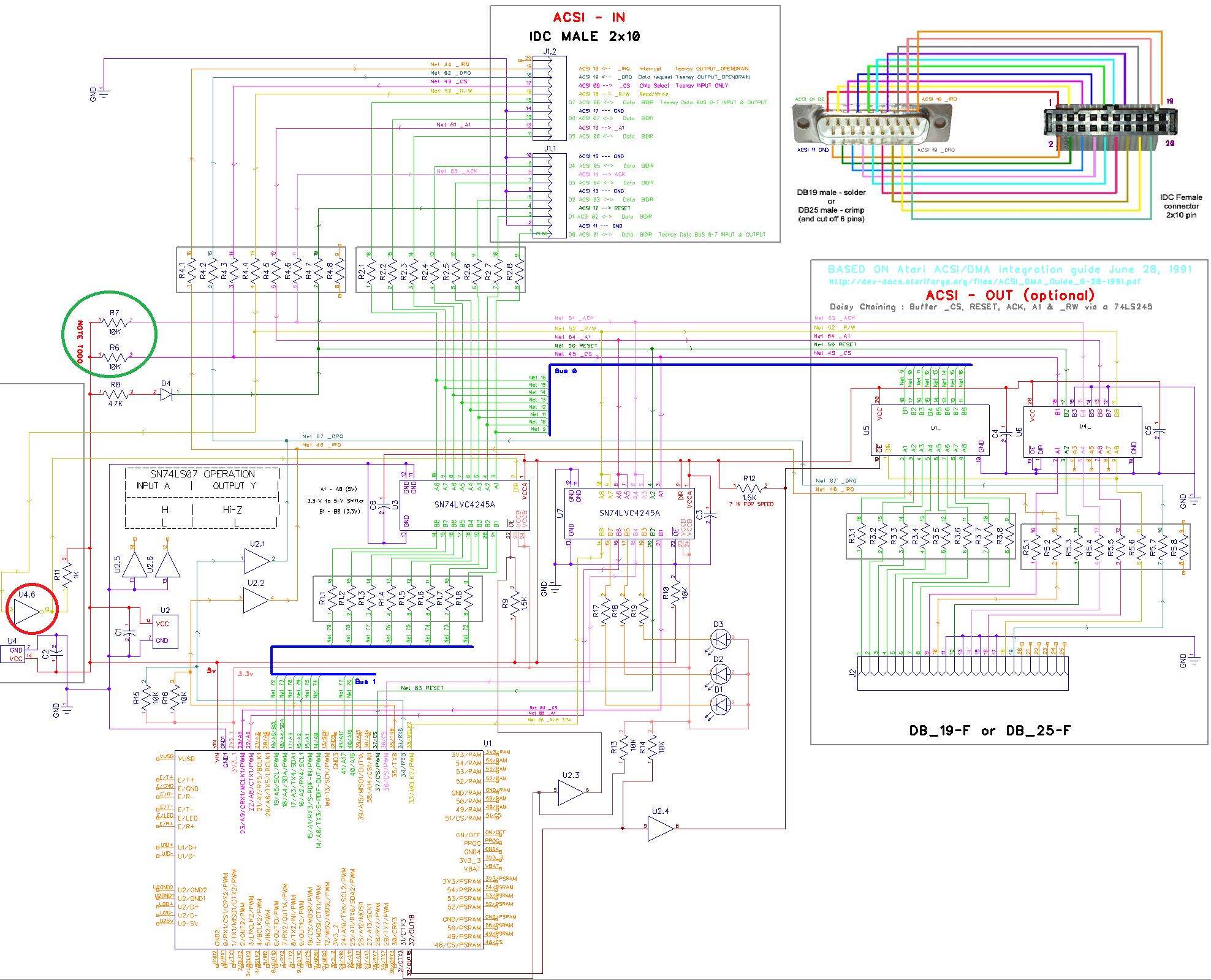1211x980 pixels.
Task: Open the ACSI DMA Guide PDF link
Action: (x=984, y=282)
